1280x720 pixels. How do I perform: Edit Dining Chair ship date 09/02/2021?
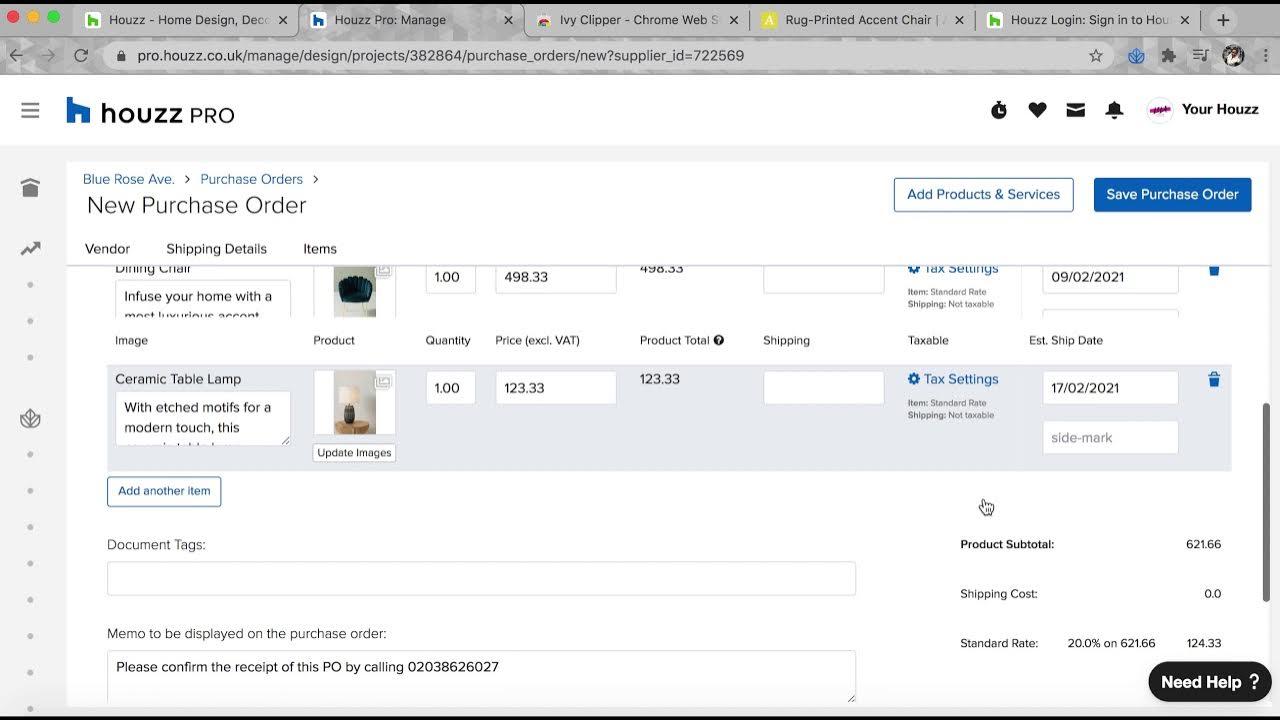(x=1110, y=278)
